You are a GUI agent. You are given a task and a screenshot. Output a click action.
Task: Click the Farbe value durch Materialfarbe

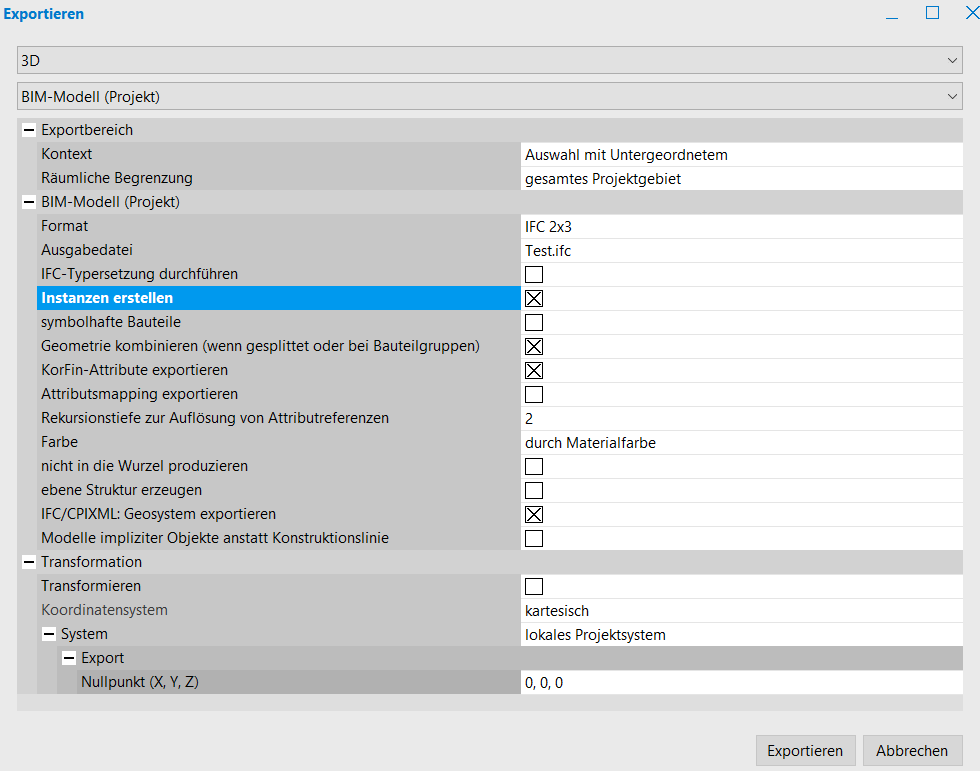coord(740,442)
